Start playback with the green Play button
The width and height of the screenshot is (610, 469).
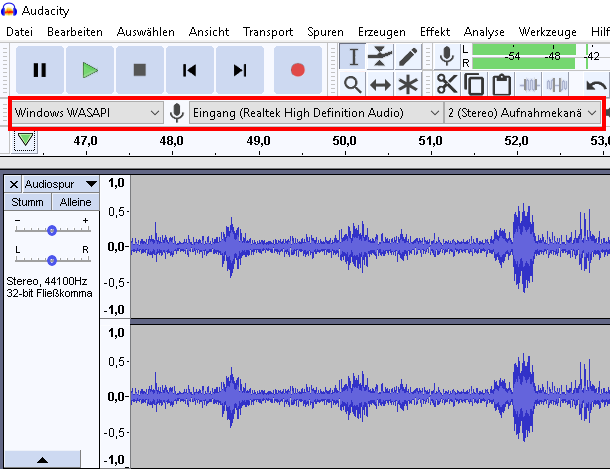[90, 70]
